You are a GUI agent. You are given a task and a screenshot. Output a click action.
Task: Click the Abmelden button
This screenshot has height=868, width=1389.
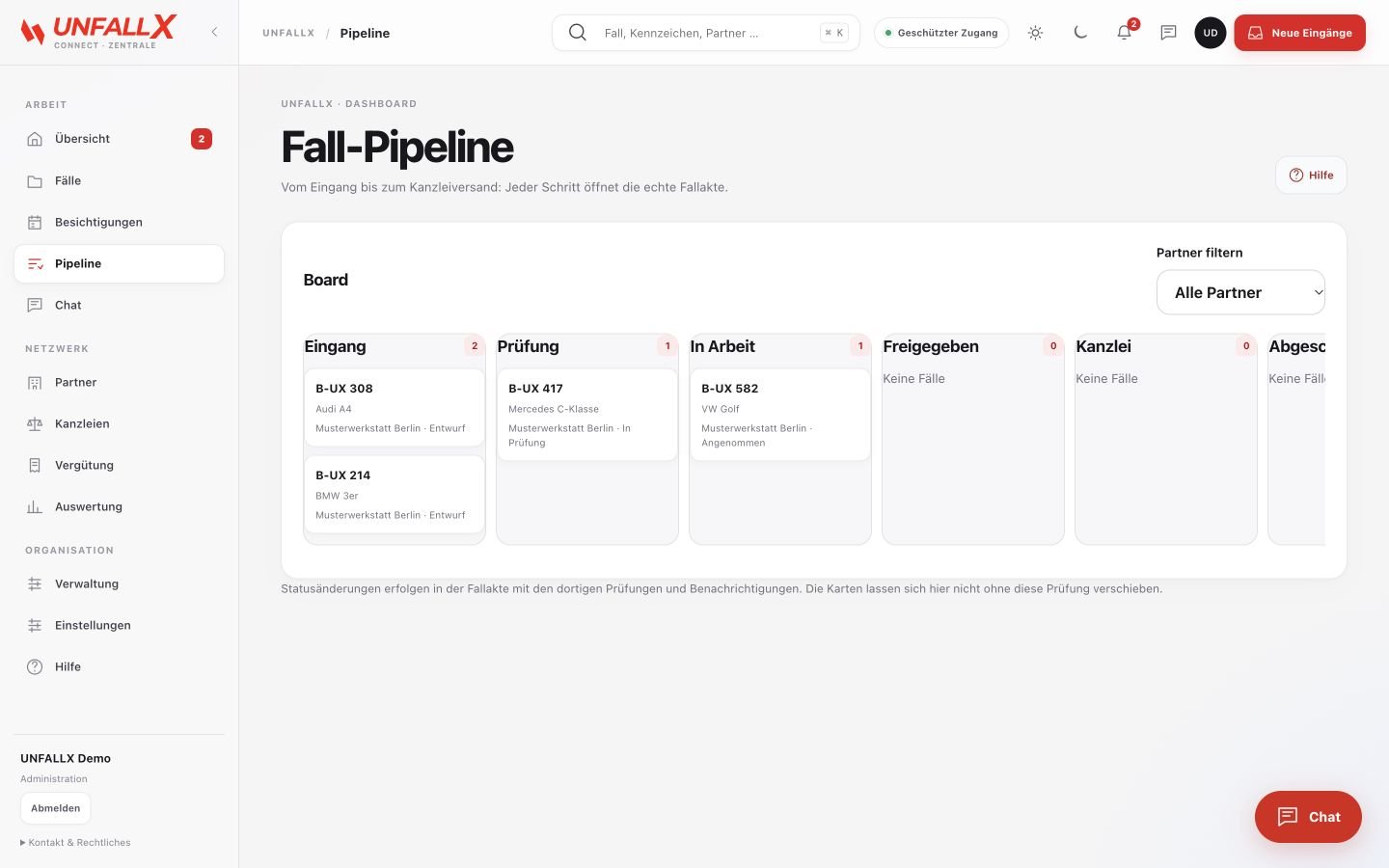tap(55, 808)
